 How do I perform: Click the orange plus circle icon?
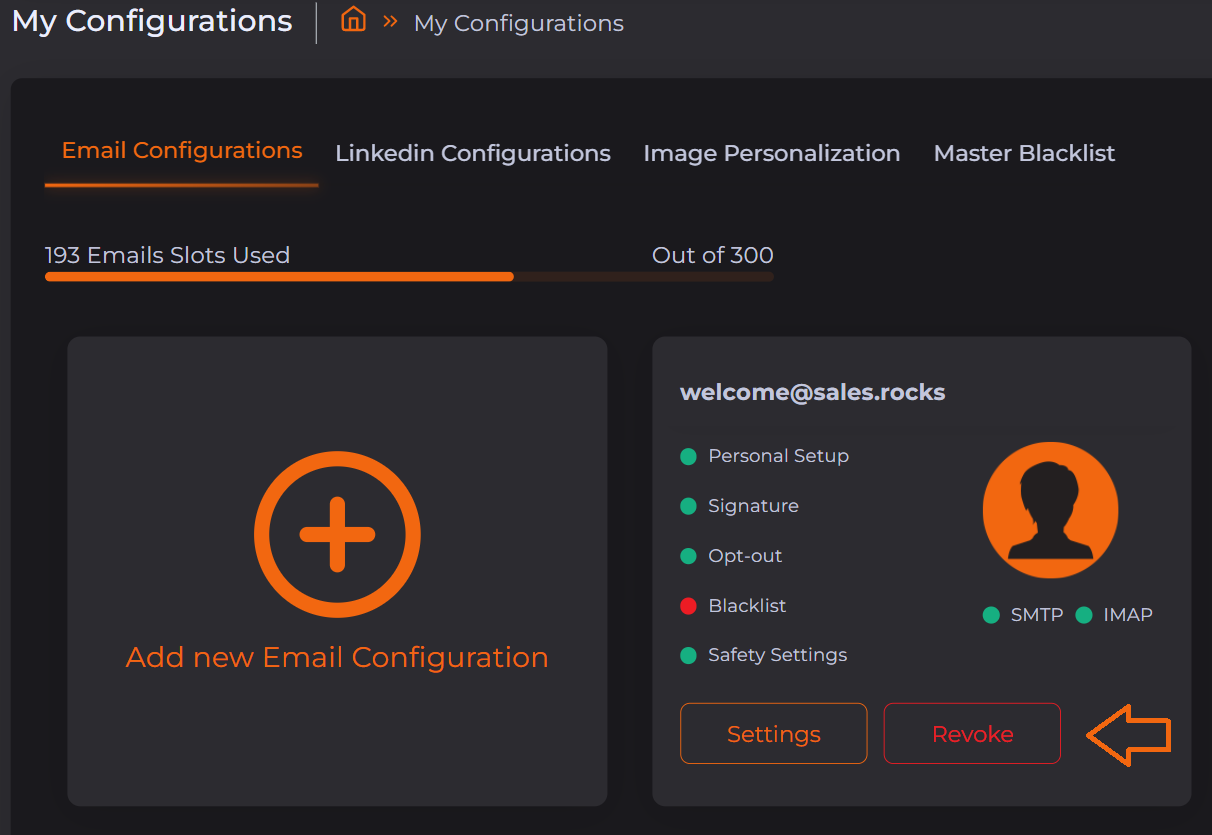[337, 534]
